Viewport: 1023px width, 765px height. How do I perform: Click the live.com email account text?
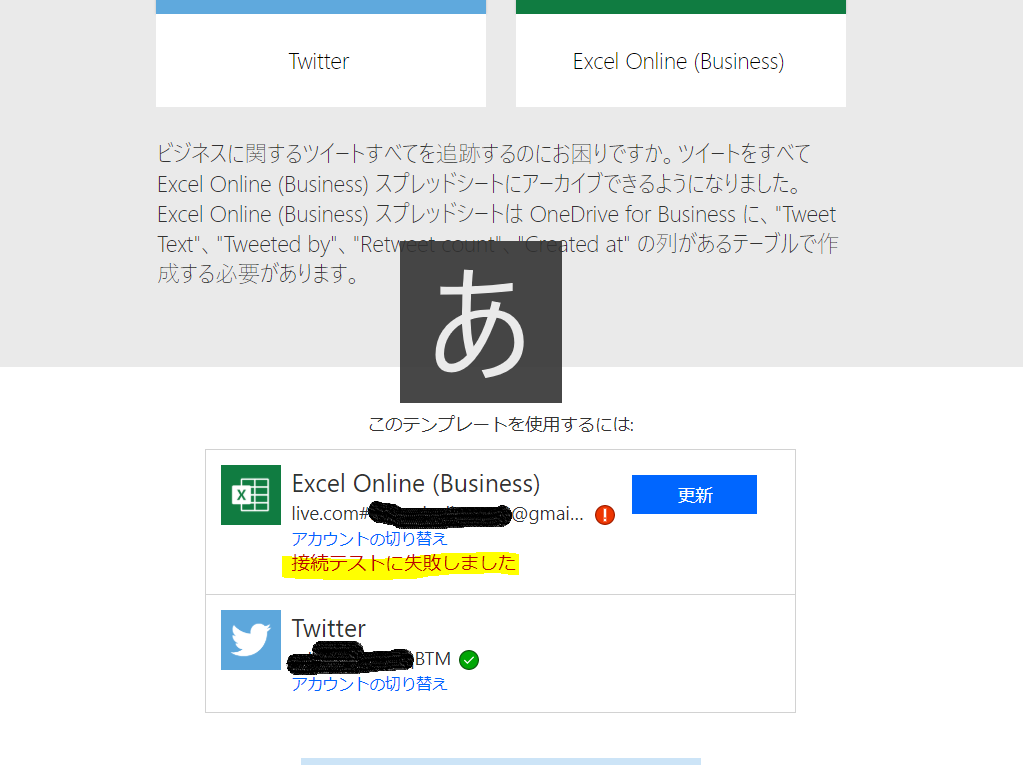pos(437,514)
